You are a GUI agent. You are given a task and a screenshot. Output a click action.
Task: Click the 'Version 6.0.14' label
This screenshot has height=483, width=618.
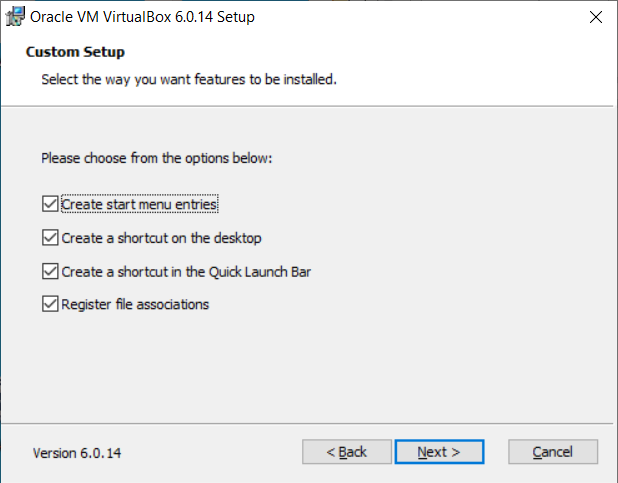pyautogui.click(x=78, y=453)
